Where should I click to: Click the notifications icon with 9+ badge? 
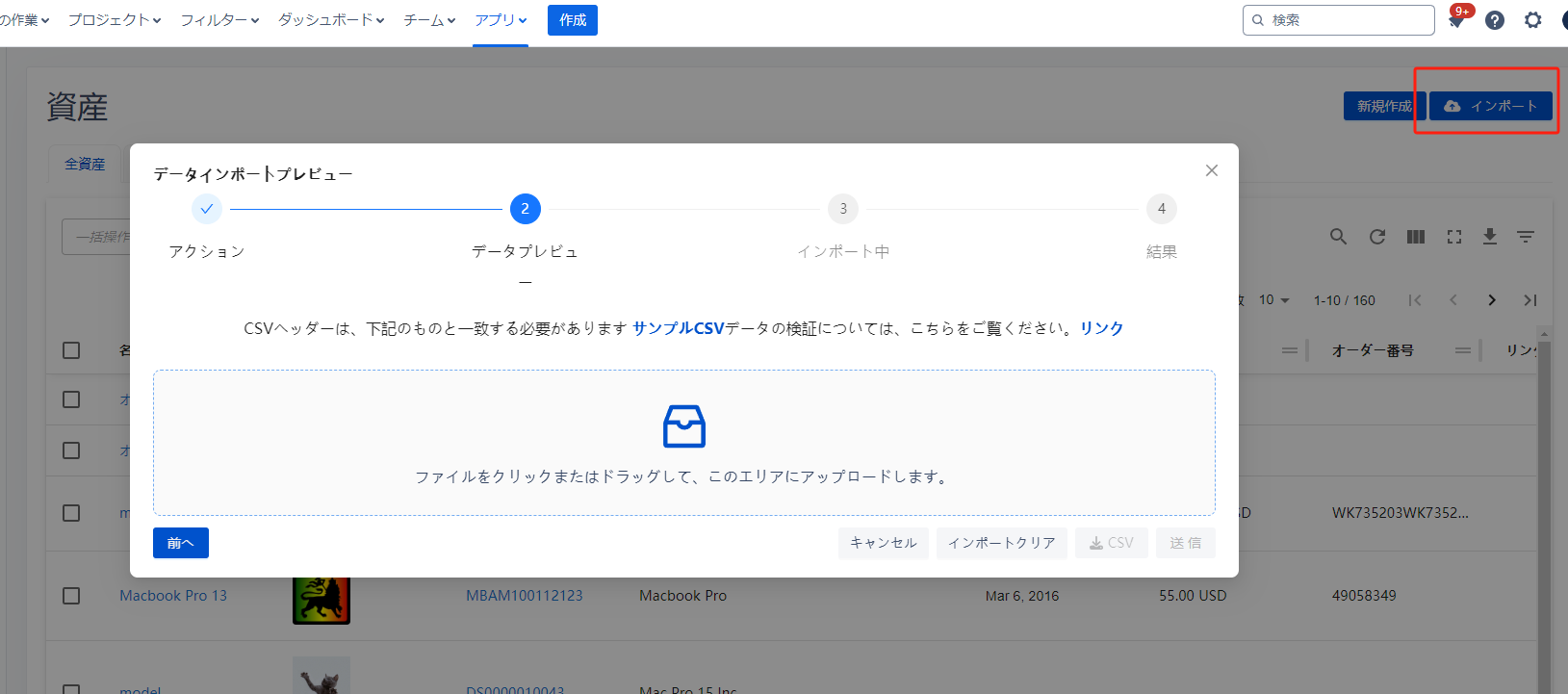[1456, 20]
